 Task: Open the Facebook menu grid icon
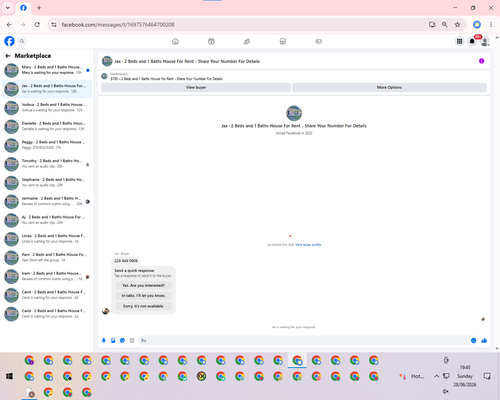point(459,41)
